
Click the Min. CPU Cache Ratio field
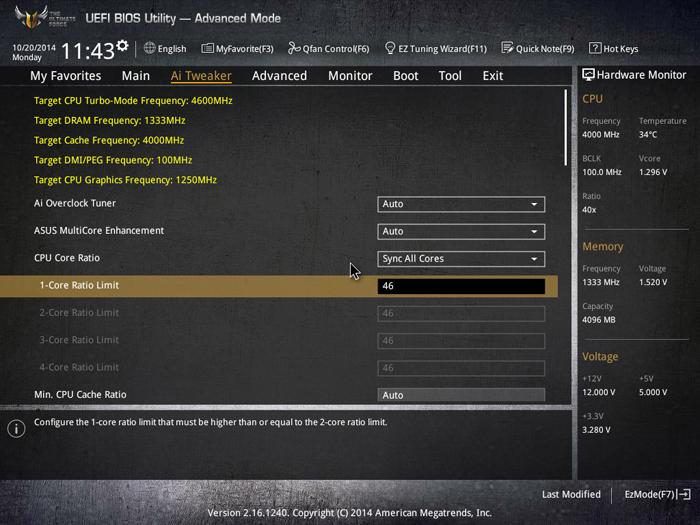tap(461, 395)
